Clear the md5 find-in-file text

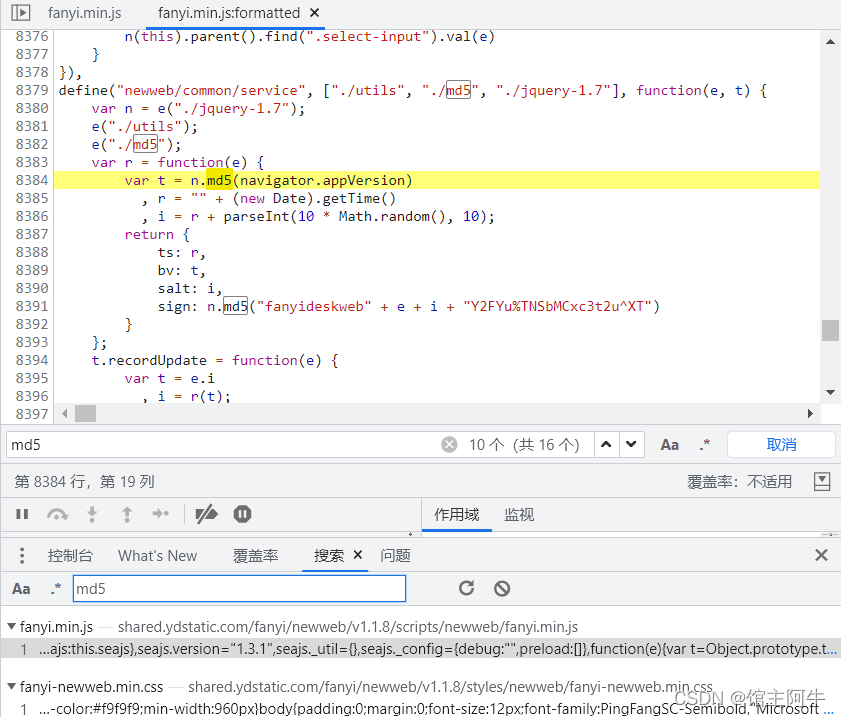pyautogui.click(x=449, y=445)
